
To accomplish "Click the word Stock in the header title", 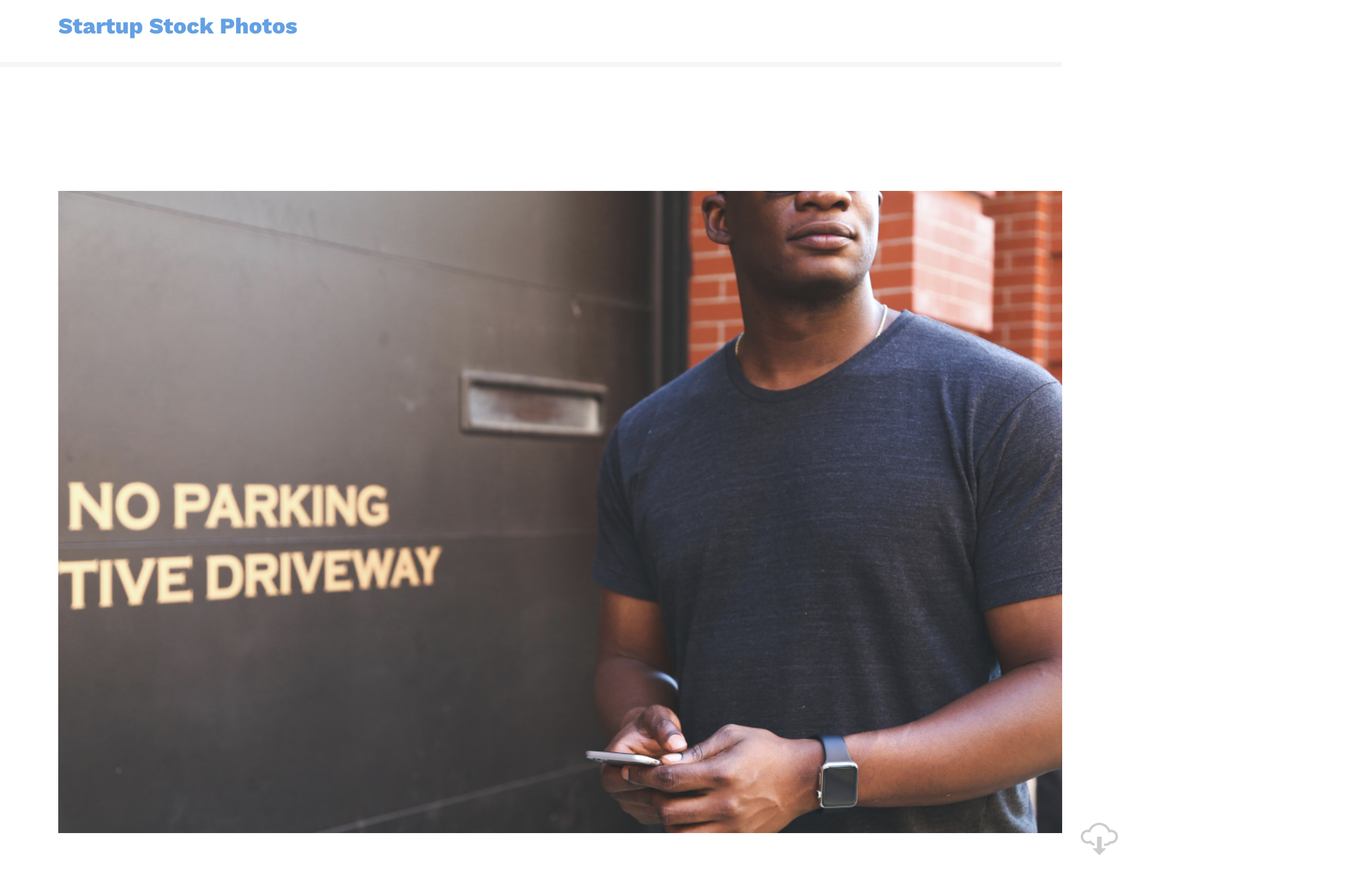I will coord(181,26).
